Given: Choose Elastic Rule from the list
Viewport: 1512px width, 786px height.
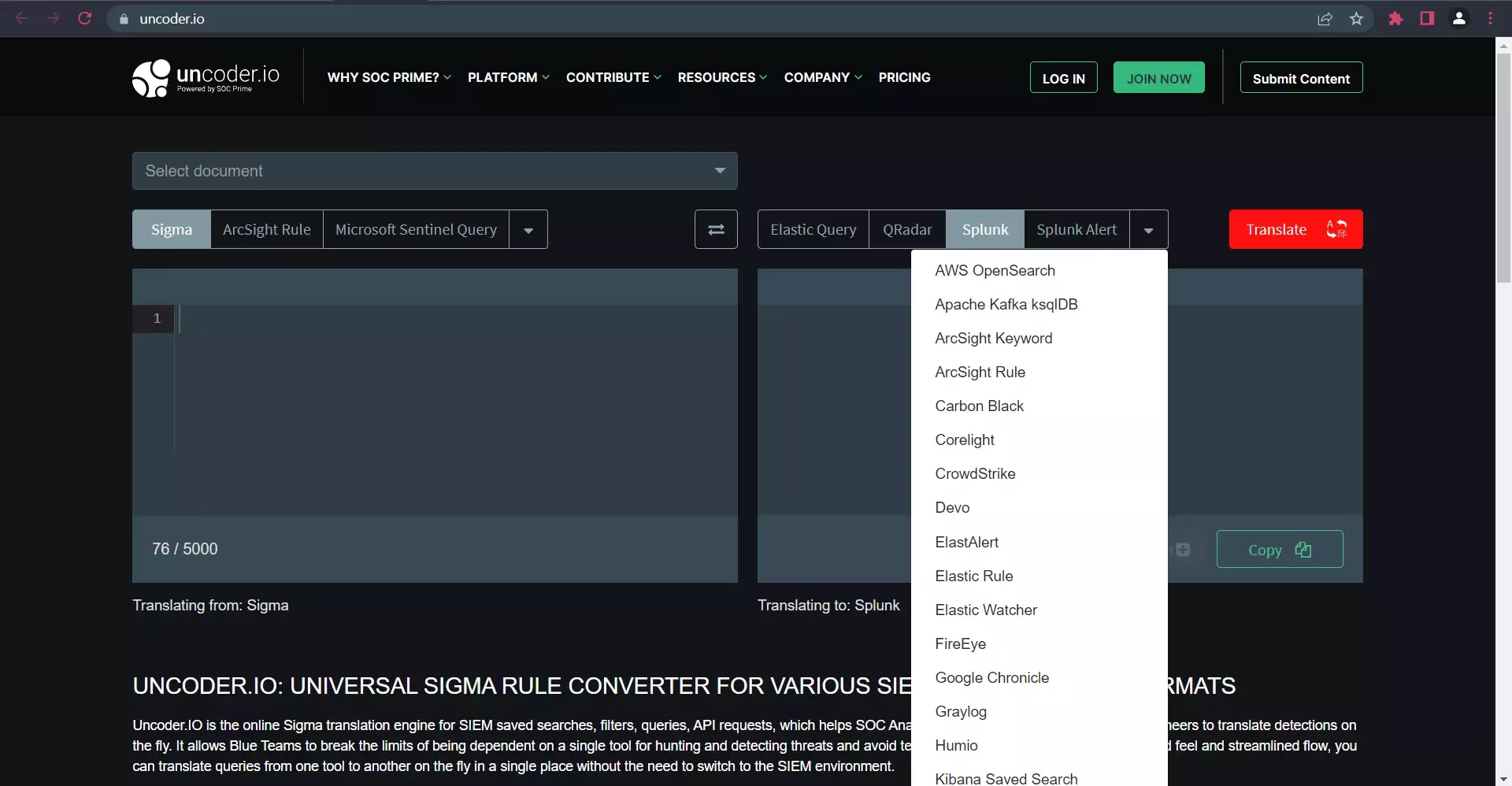Looking at the screenshot, I should [1039, 576].
